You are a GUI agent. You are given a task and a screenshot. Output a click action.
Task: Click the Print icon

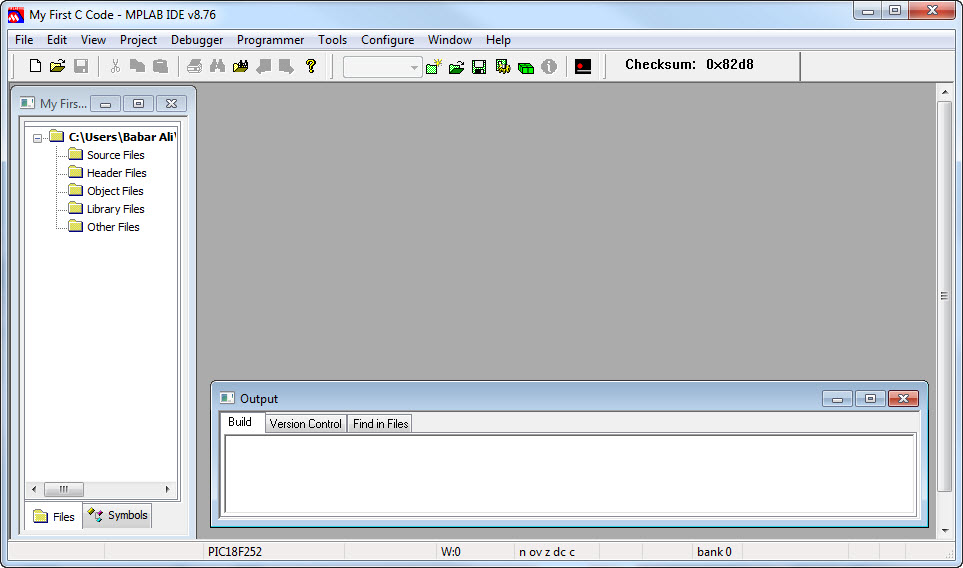coord(195,66)
